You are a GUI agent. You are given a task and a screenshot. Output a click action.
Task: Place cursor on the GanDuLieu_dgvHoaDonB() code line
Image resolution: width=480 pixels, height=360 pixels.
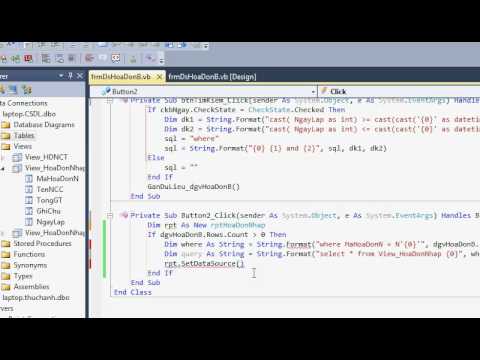point(194,187)
